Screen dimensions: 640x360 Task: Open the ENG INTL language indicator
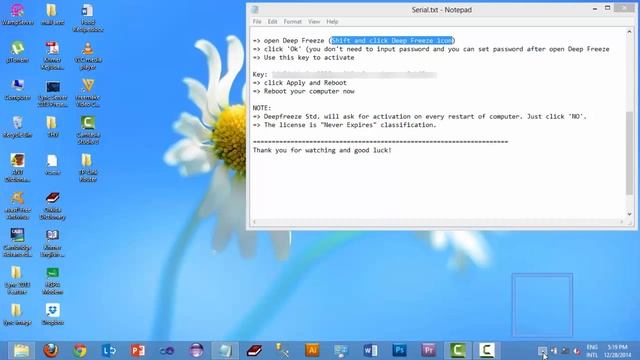pyautogui.click(x=592, y=351)
